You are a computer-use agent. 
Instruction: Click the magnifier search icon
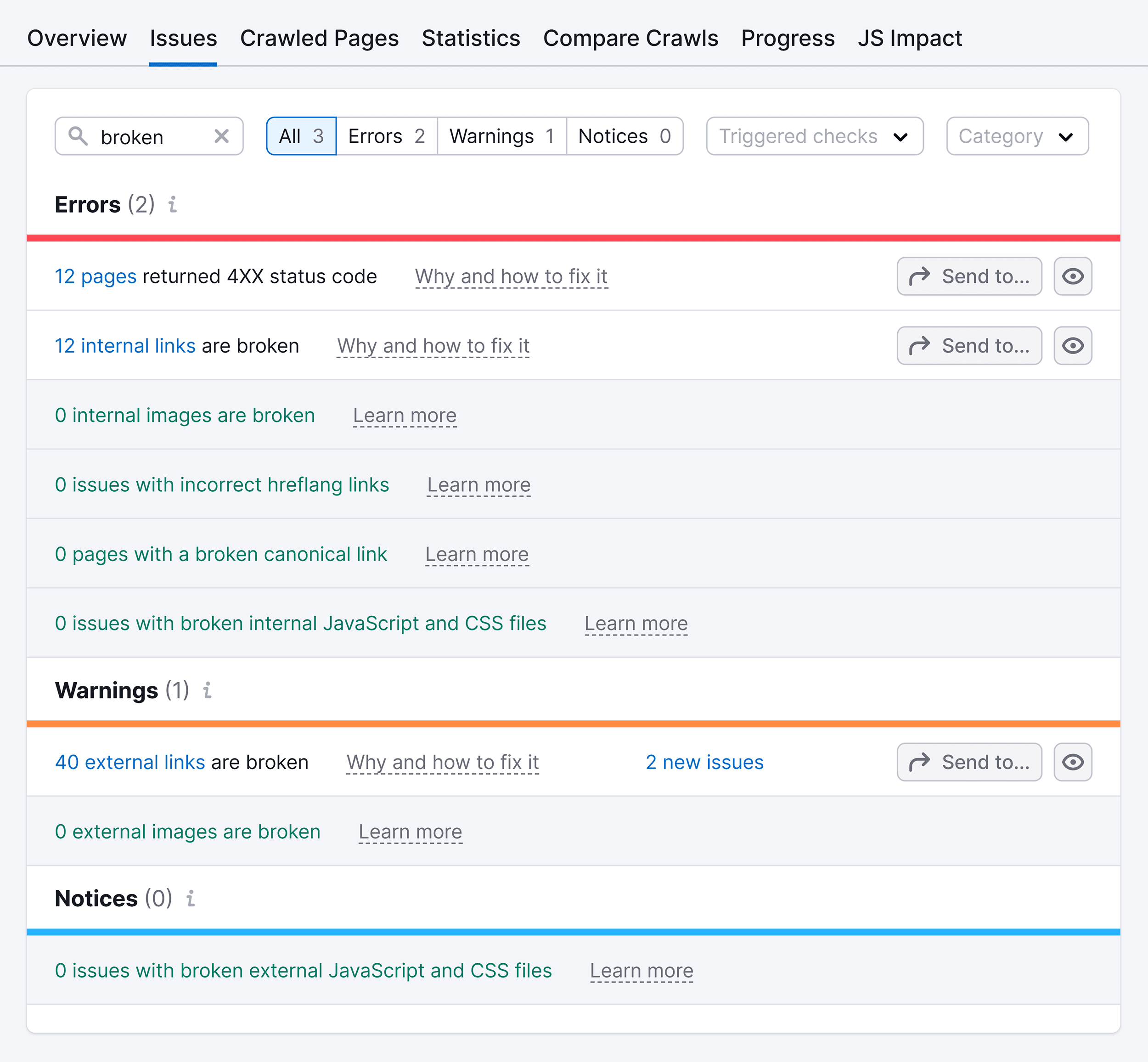[x=78, y=136]
